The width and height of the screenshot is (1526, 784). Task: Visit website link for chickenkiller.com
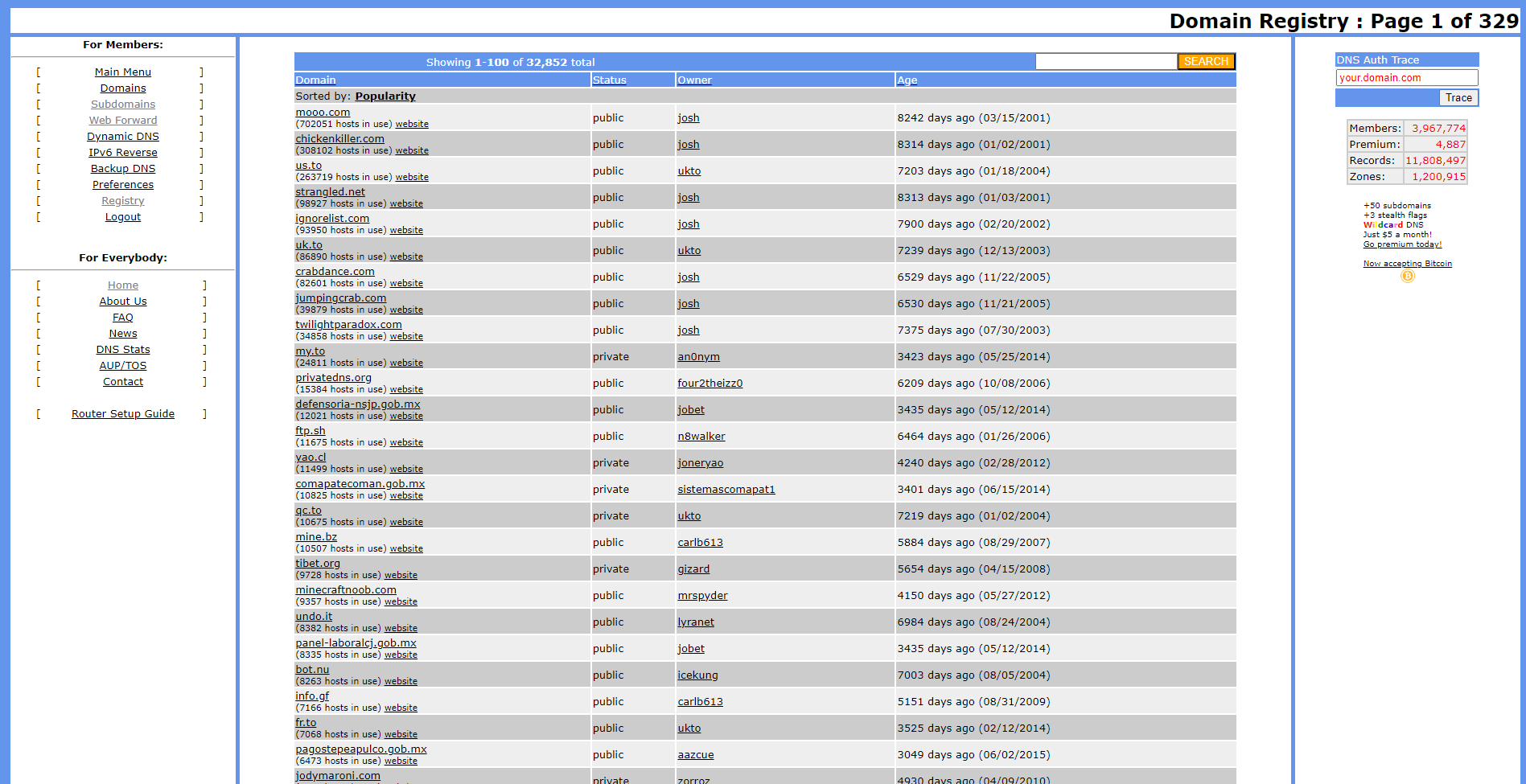coord(412,151)
